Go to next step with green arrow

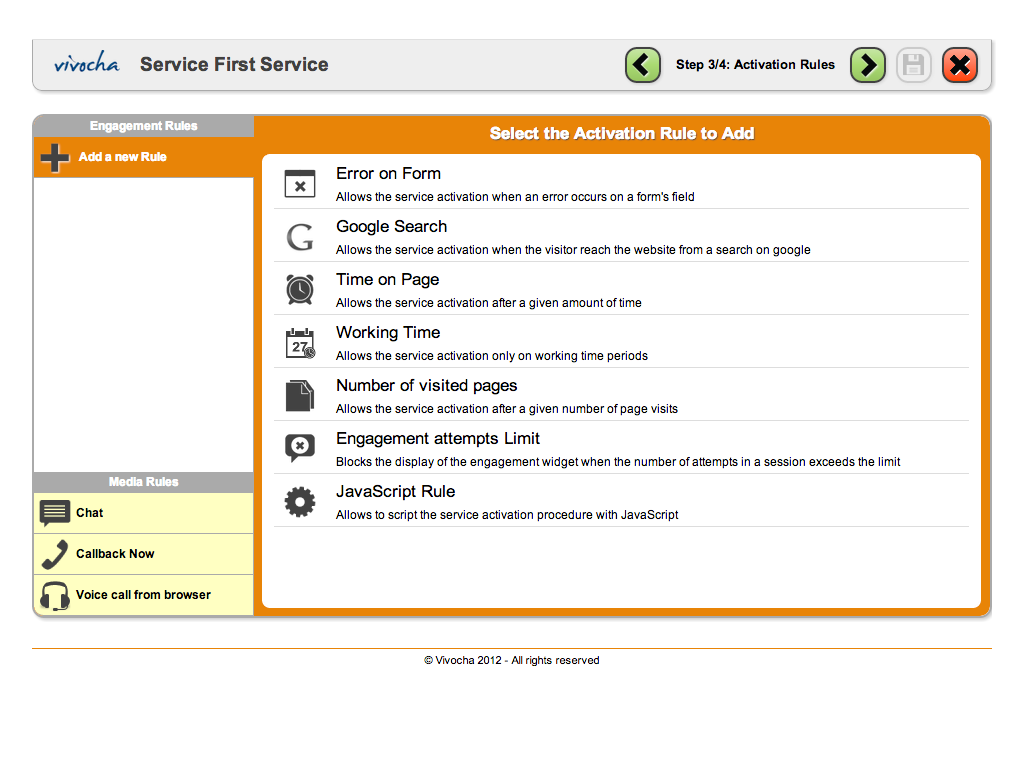pos(868,65)
